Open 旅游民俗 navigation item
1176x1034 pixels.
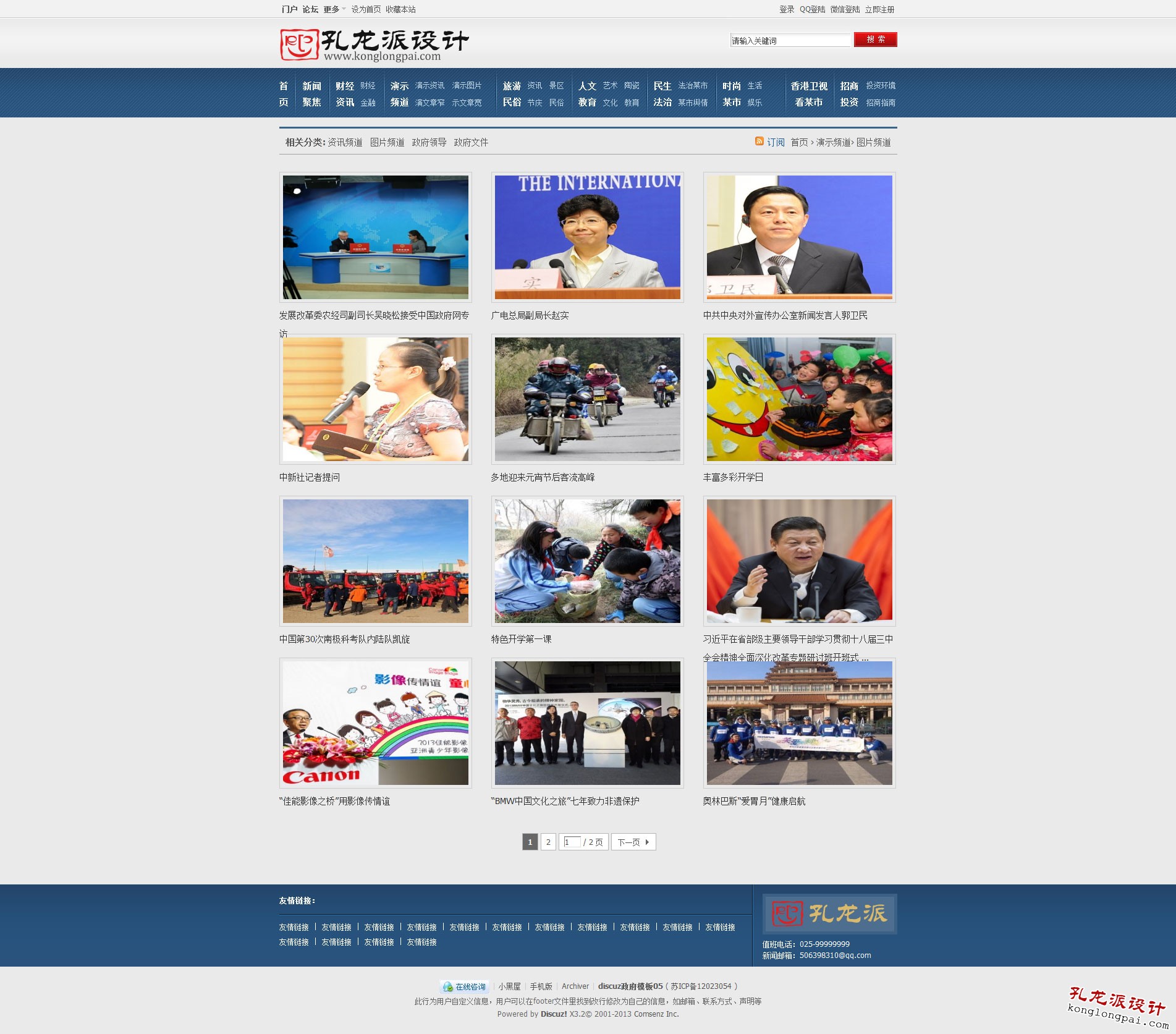[512, 94]
